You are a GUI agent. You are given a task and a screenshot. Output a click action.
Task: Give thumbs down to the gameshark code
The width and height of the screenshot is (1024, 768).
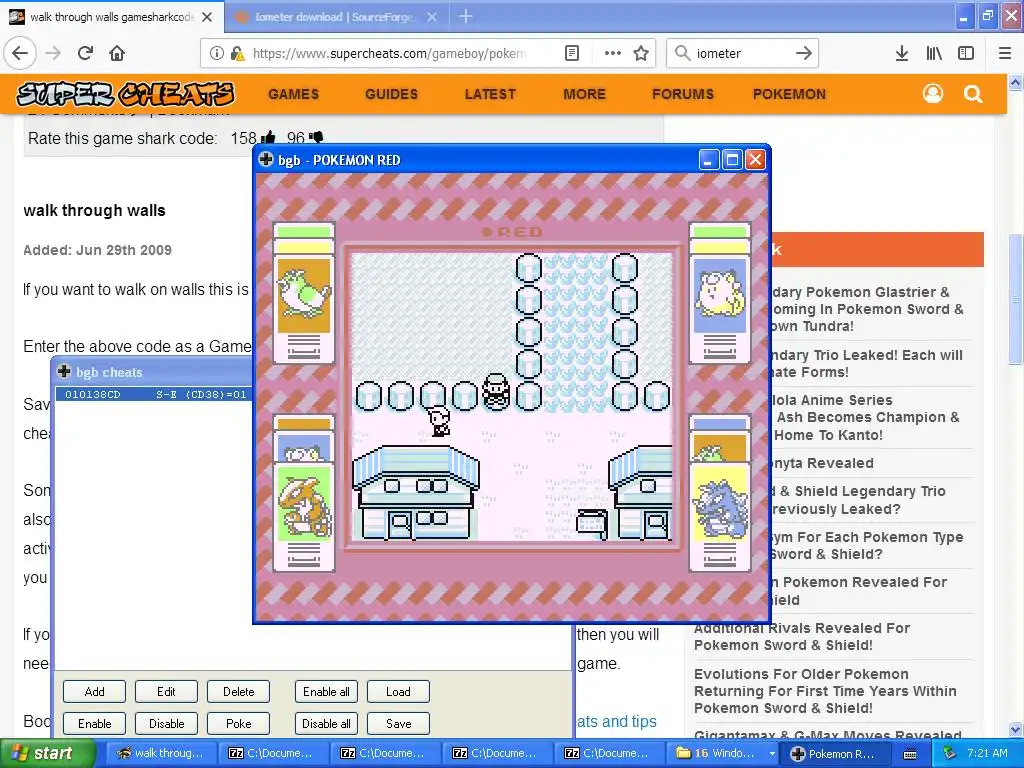tap(316, 138)
